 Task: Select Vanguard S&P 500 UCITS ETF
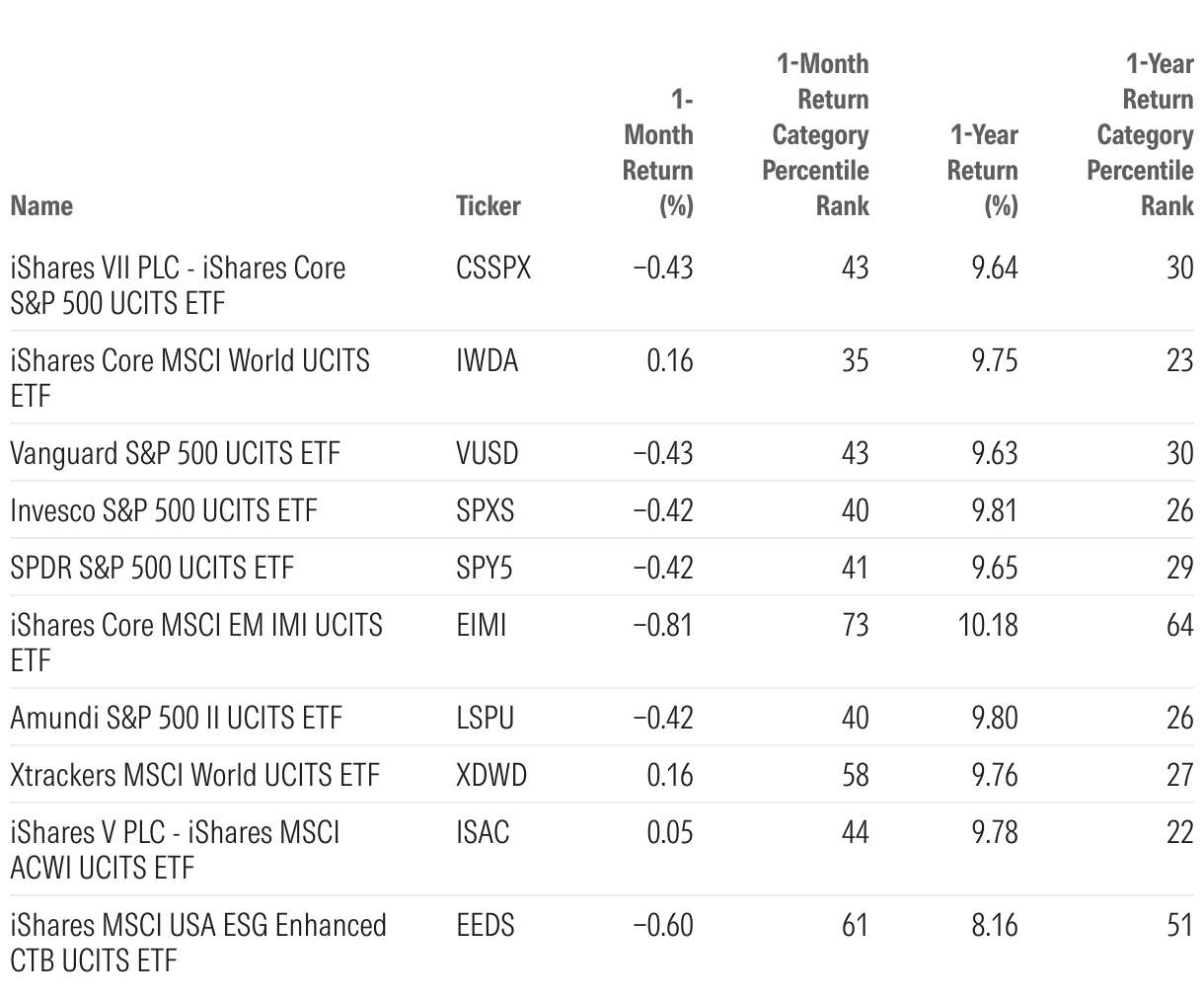pos(175,453)
